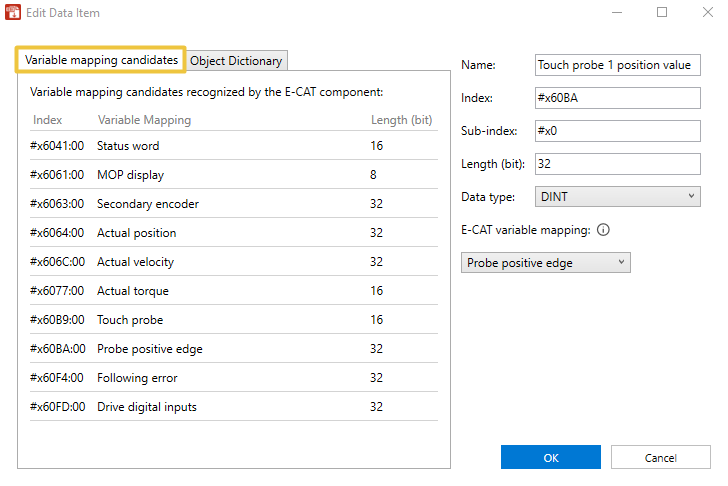Viewport: 728px width, 486px height.
Task: Open the Data type dropdown
Action: (618, 196)
